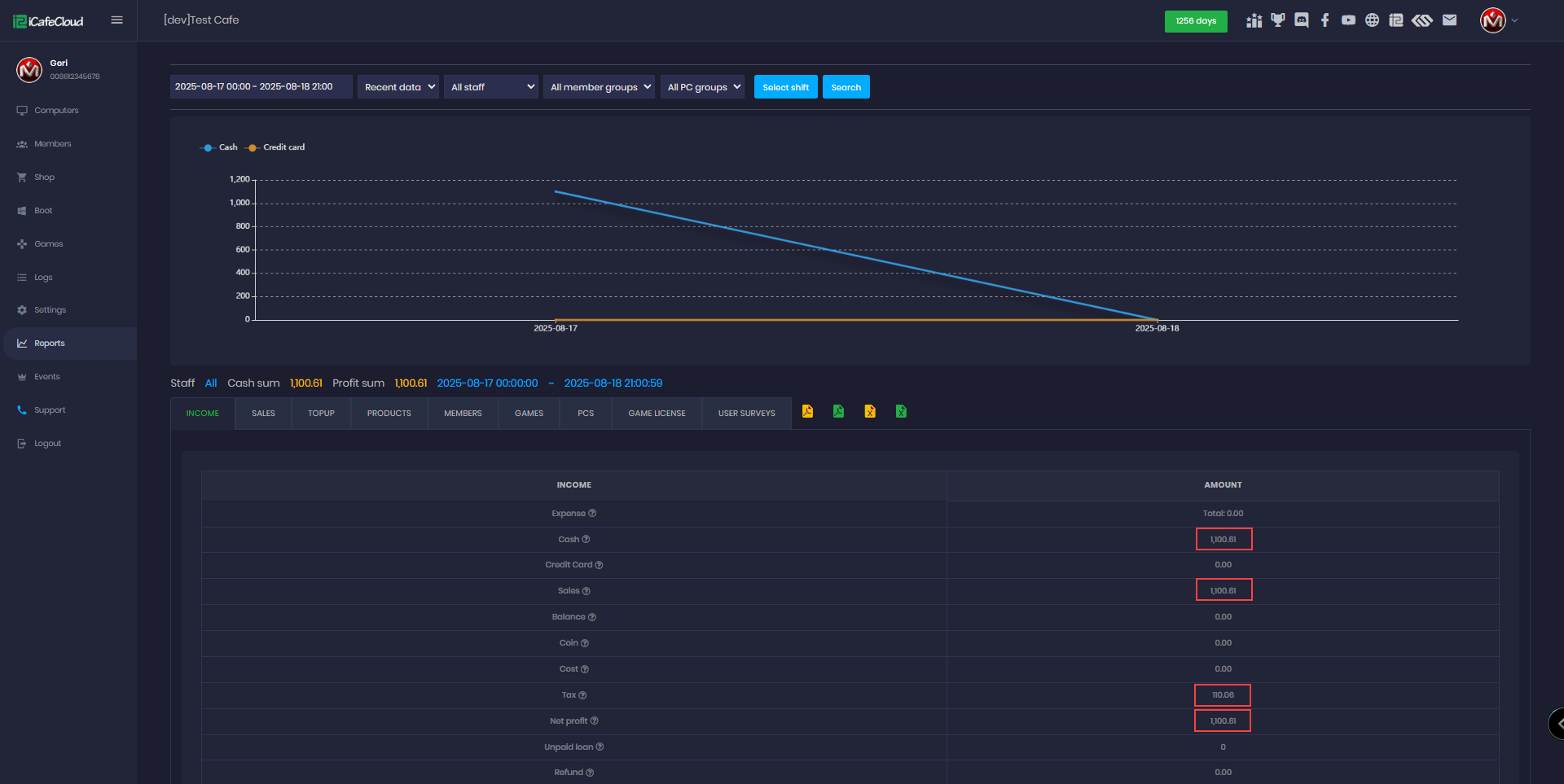Click the trophy icon in header

click(x=1277, y=20)
